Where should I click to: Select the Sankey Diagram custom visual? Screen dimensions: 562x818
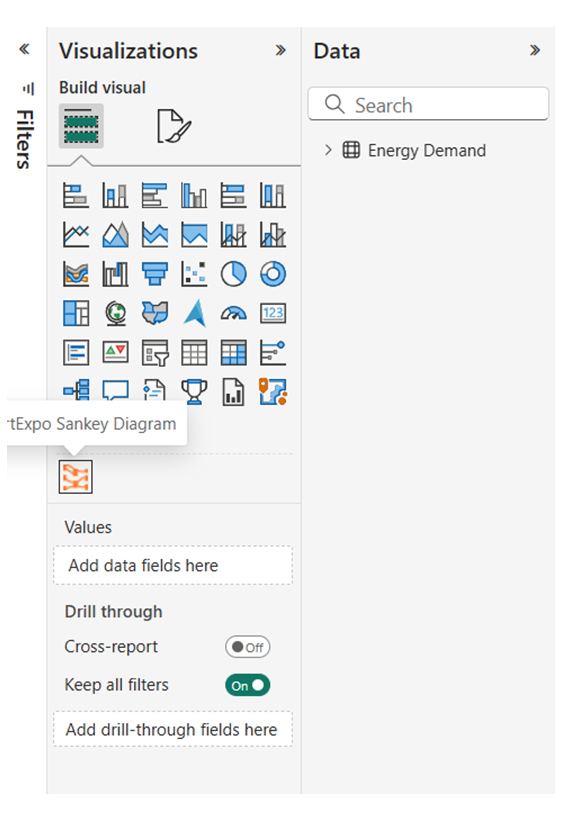(76, 477)
